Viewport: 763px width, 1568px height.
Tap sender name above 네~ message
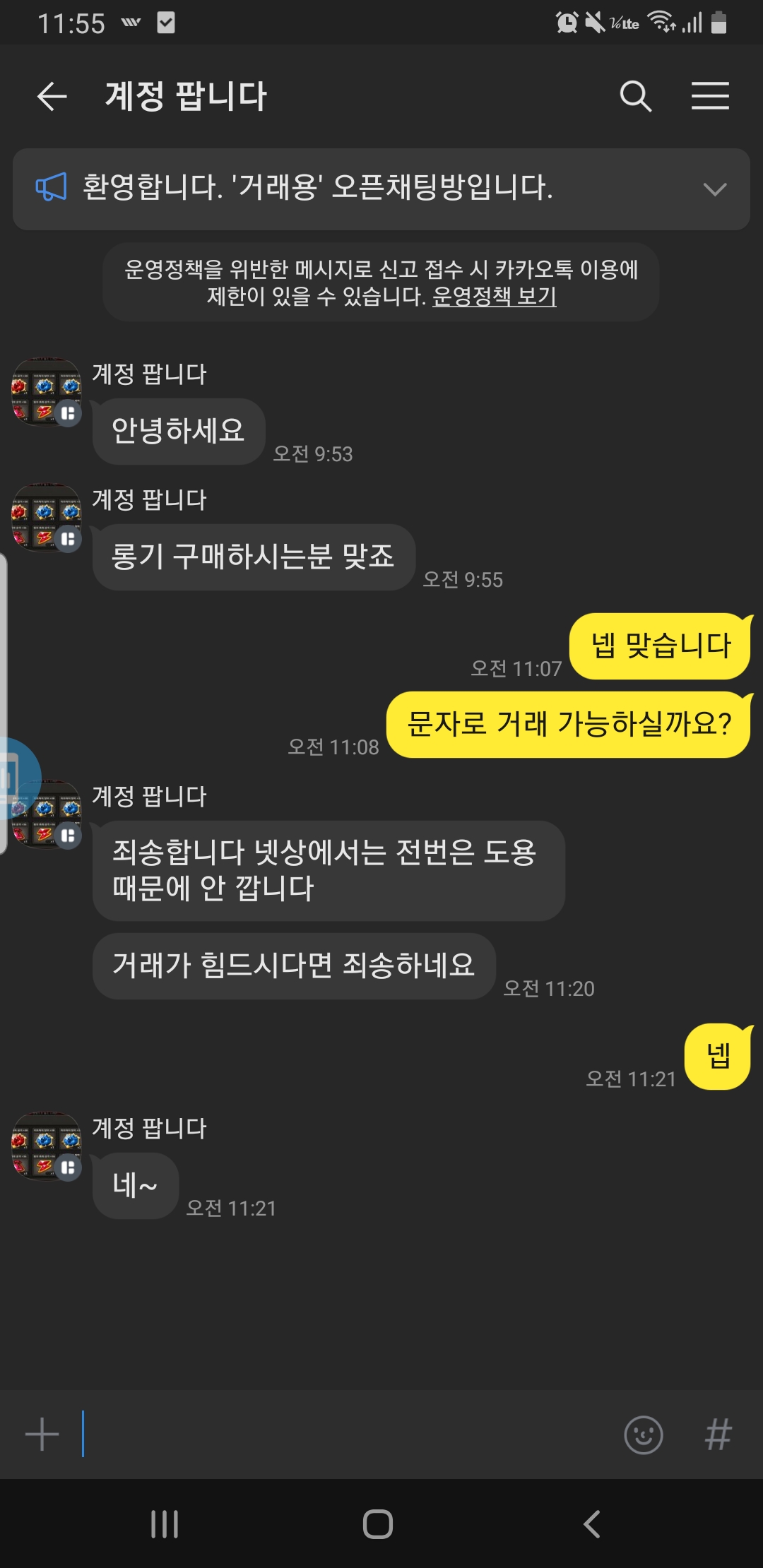149,1128
